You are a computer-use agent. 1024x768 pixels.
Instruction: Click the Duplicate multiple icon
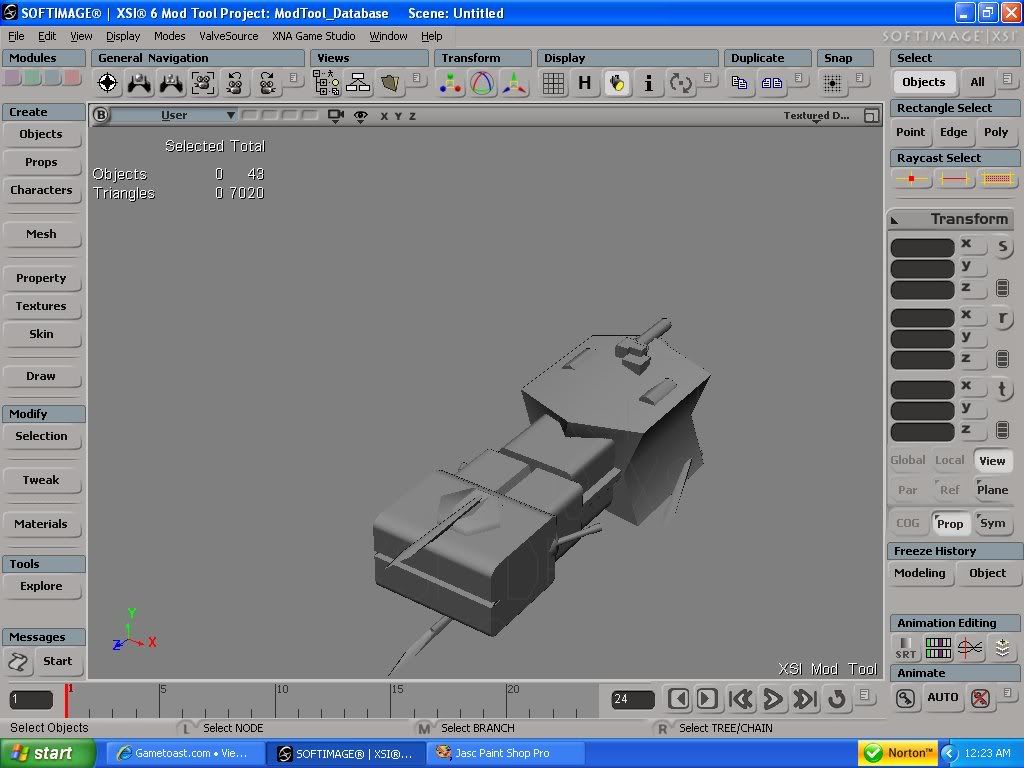771,83
